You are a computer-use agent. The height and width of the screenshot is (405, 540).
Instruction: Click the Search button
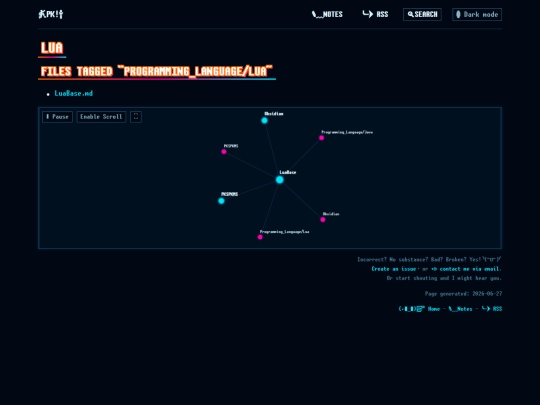tap(422, 14)
